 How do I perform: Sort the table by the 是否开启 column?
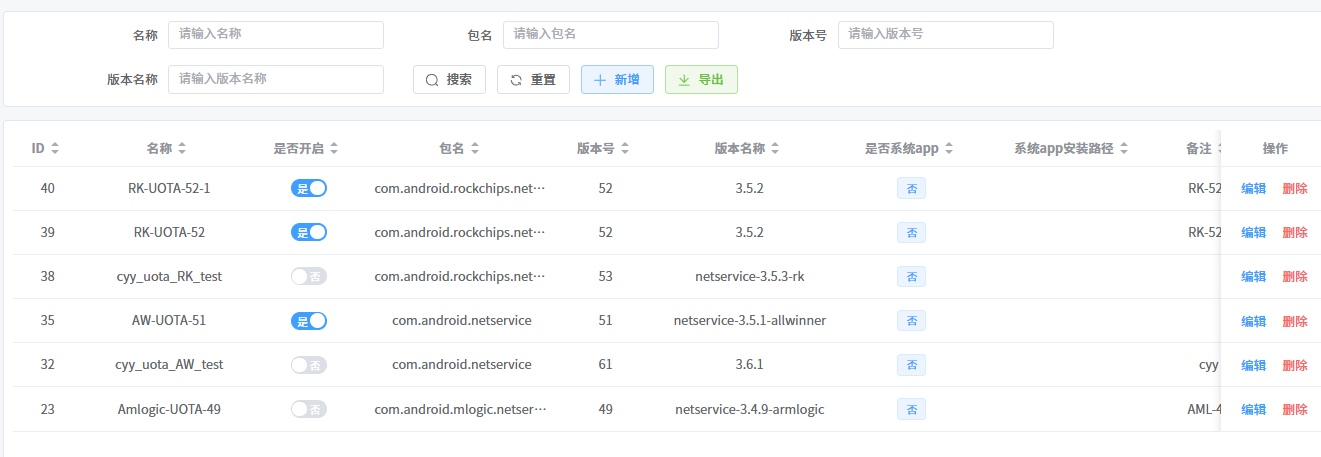point(334,148)
